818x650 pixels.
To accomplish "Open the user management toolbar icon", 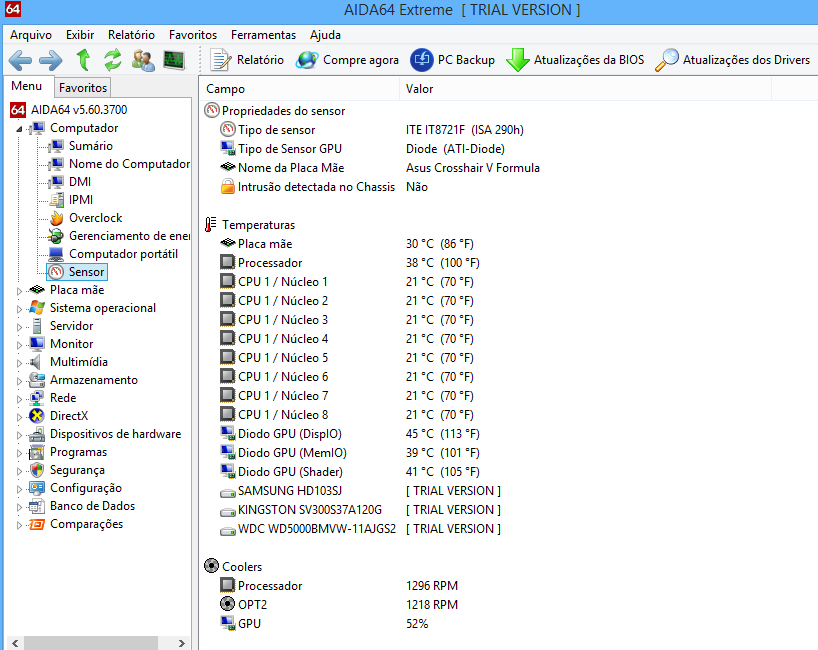I will [x=143, y=60].
